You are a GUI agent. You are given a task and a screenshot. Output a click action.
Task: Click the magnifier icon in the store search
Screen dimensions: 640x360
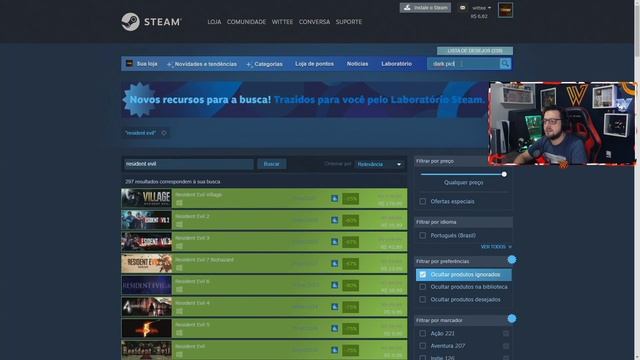[x=505, y=64]
